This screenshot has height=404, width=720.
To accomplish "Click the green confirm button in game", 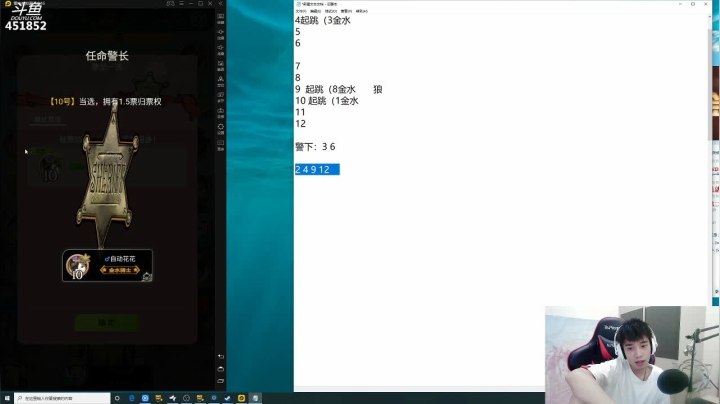I will [107, 323].
